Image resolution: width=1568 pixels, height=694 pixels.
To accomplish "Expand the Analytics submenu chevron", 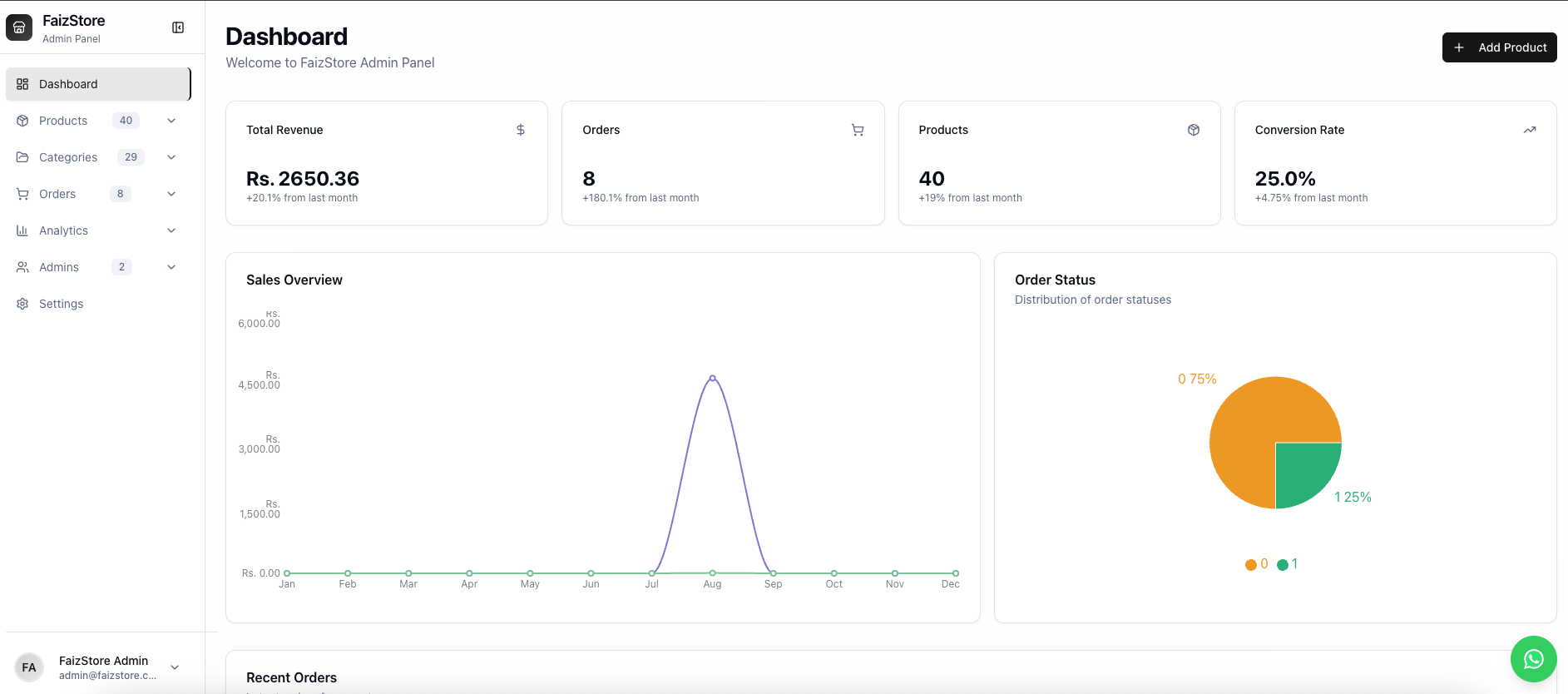I will point(171,231).
